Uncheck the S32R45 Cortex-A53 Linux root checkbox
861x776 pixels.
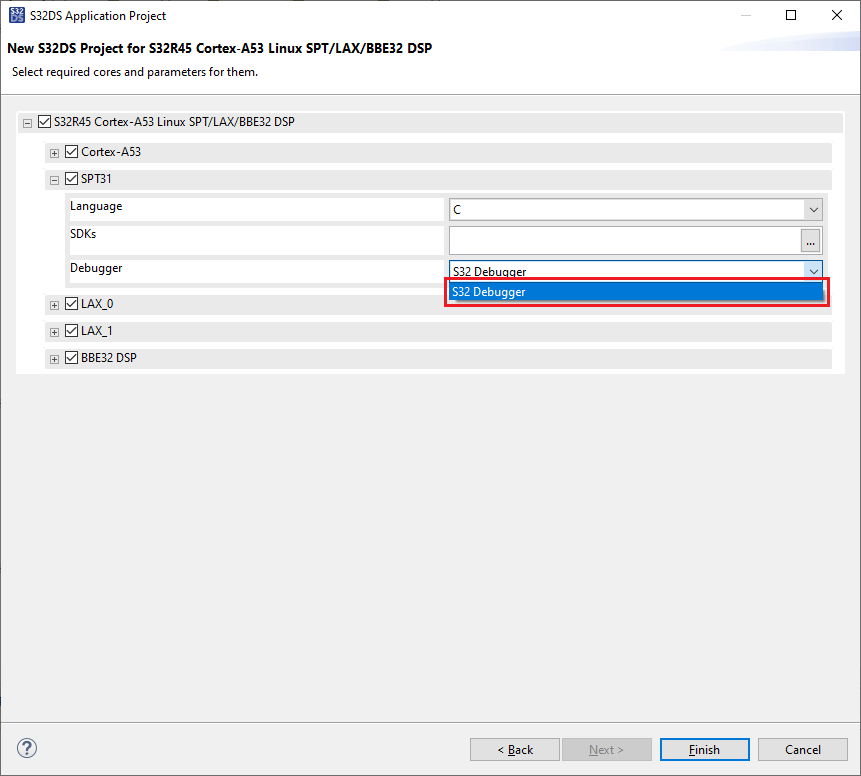tap(44, 121)
